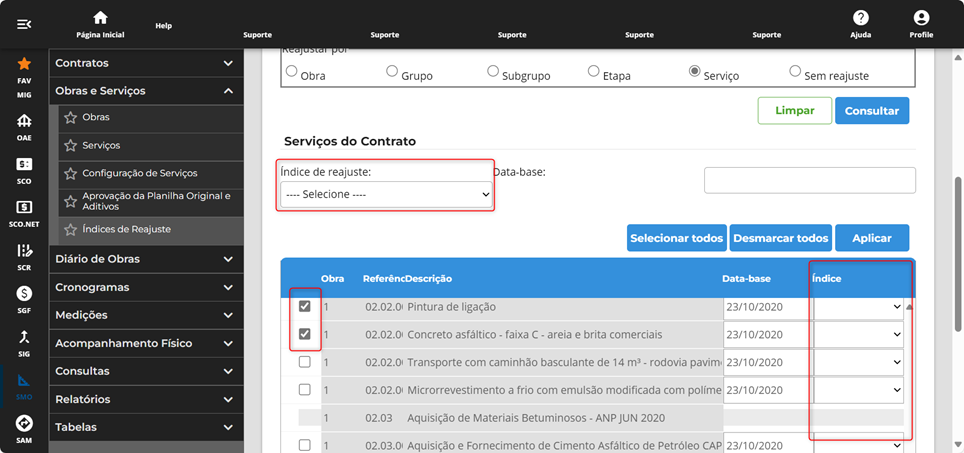Favorite Índices de Reajuste star
Image resolution: width=964 pixels, height=453 pixels.
pyautogui.click(x=71, y=229)
